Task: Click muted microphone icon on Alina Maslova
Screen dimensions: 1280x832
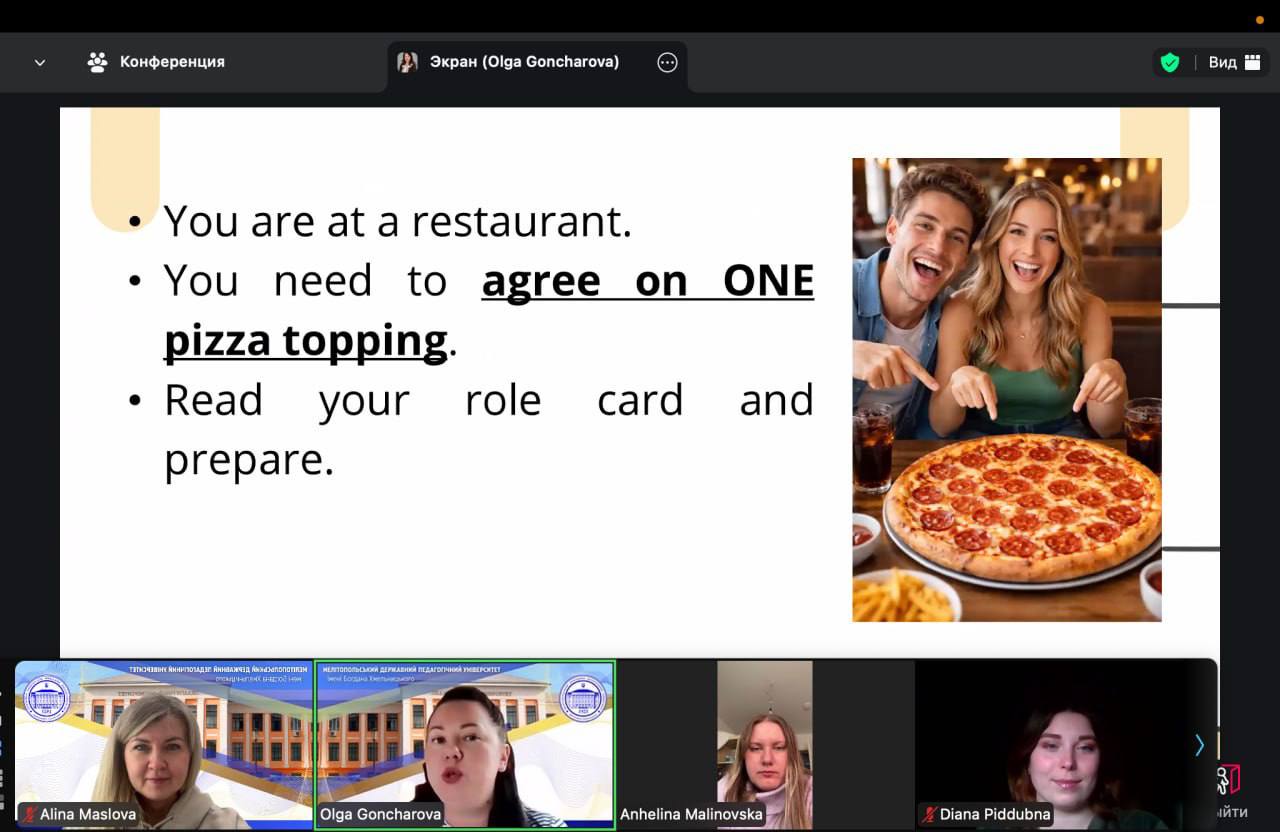Action: click(28, 814)
